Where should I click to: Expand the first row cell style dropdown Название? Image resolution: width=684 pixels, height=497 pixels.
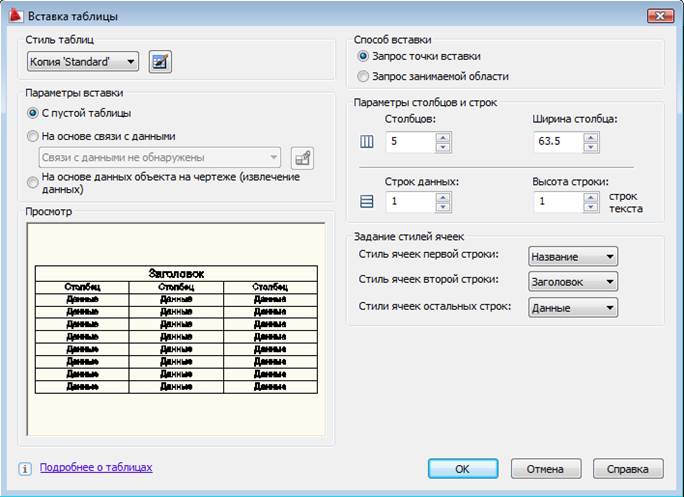(x=573, y=256)
